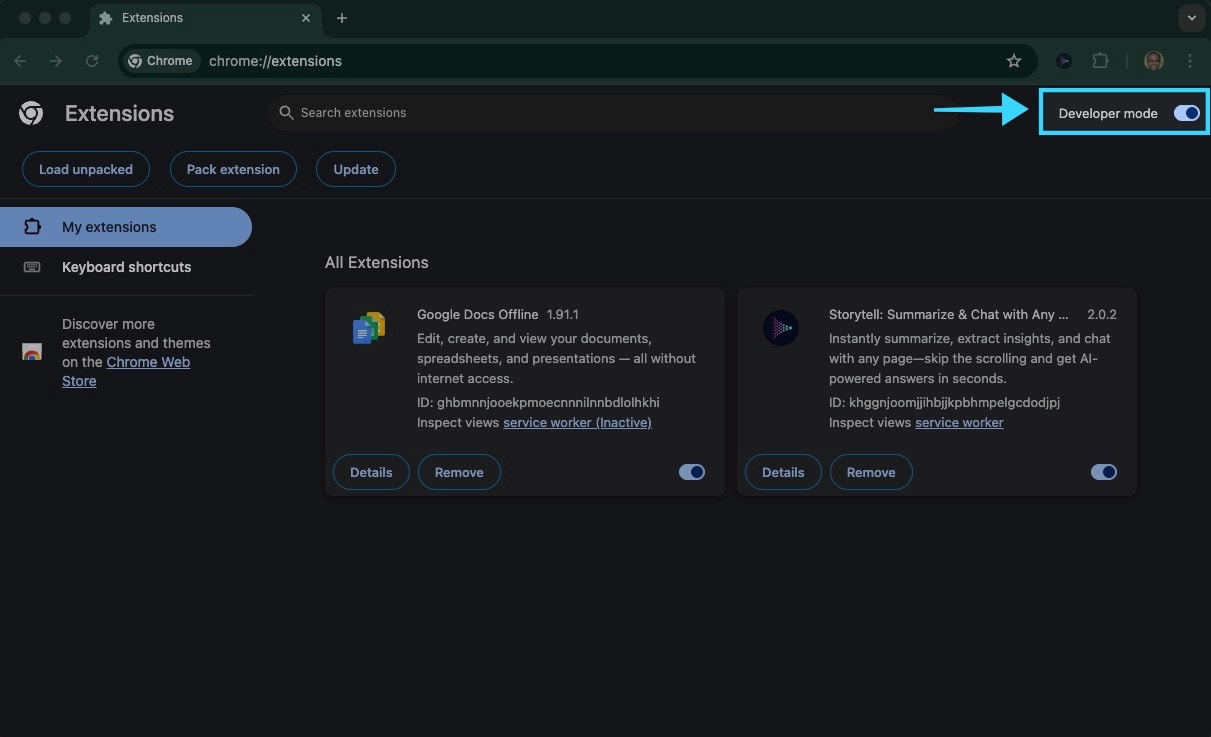The width and height of the screenshot is (1211, 737).
Task: Click the ID ghbmnnjooekpmoecnnnilnnbdlolhkhi text
Action: [538, 403]
